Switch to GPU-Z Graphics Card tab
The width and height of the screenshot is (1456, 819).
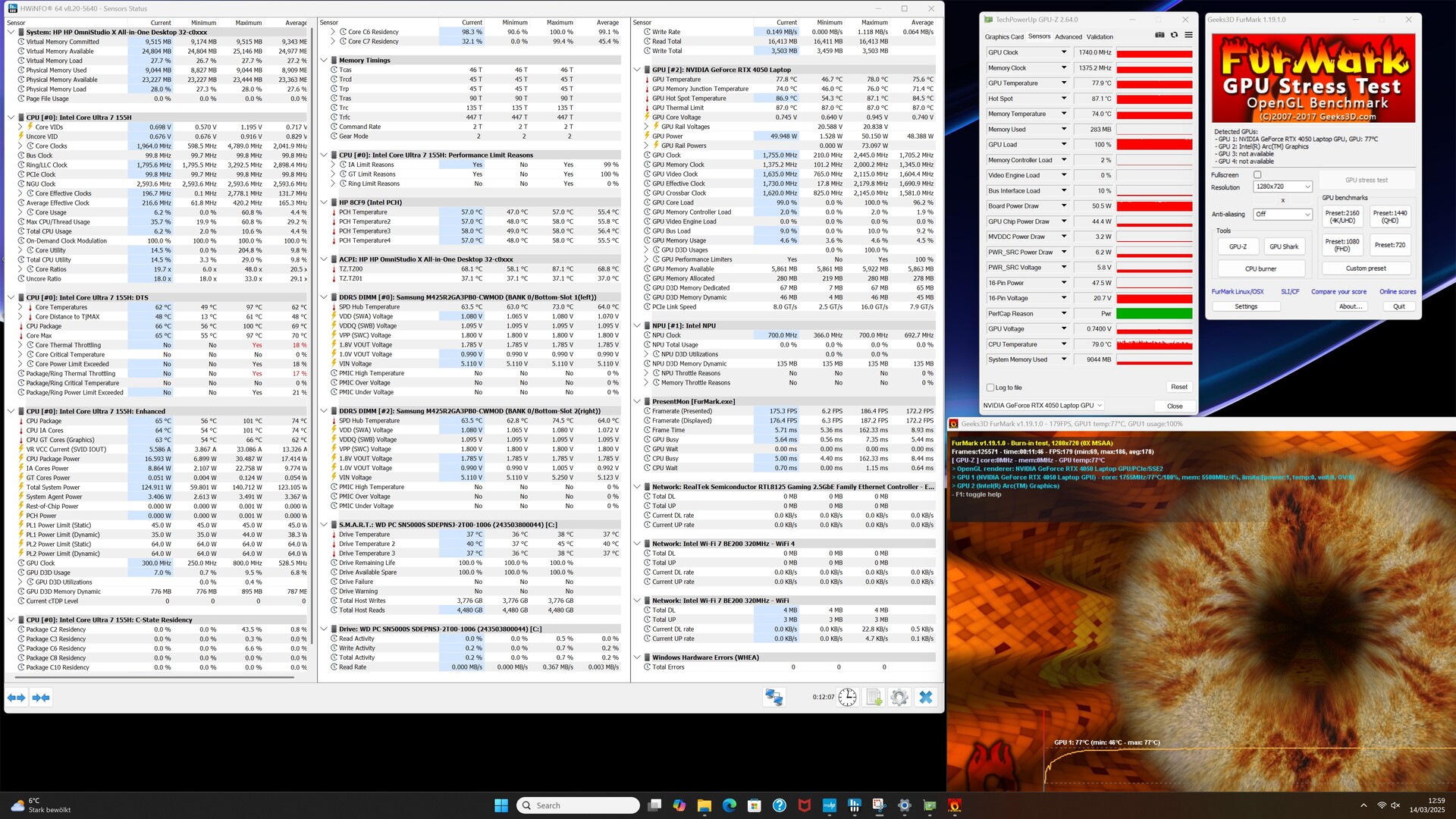coord(1004,37)
